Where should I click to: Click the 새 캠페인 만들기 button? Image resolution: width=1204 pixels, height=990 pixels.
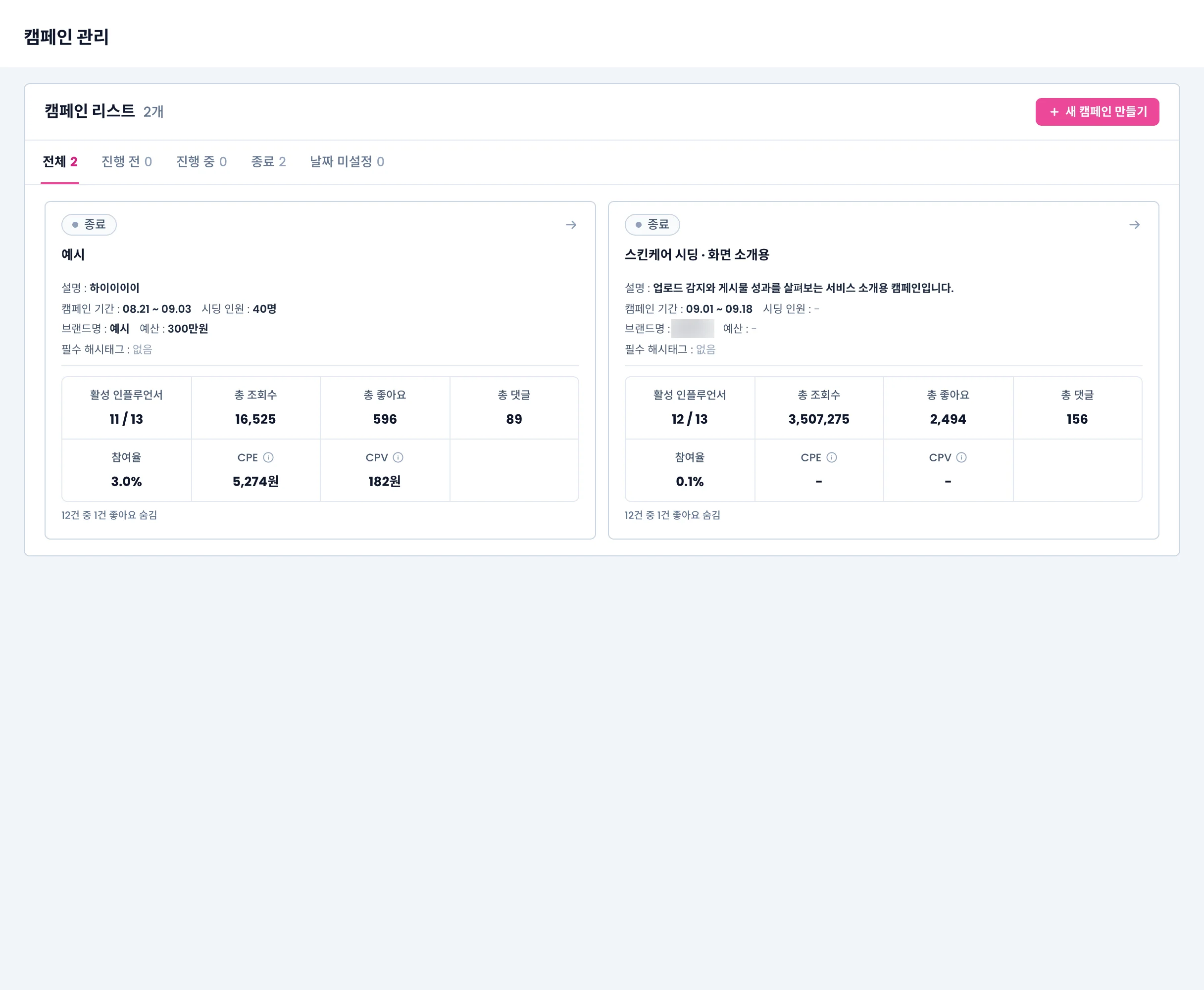(x=1097, y=112)
